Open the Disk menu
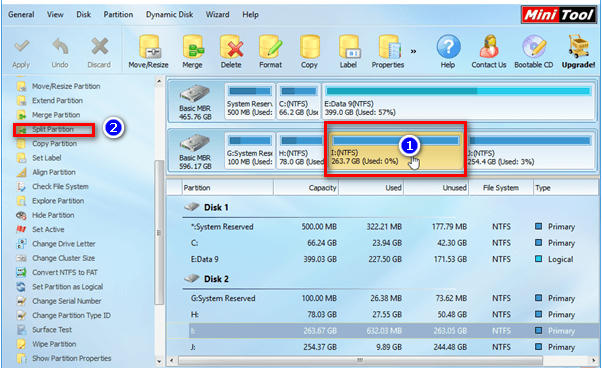Viewport: 602px width, 368px height. coord(83,15)
